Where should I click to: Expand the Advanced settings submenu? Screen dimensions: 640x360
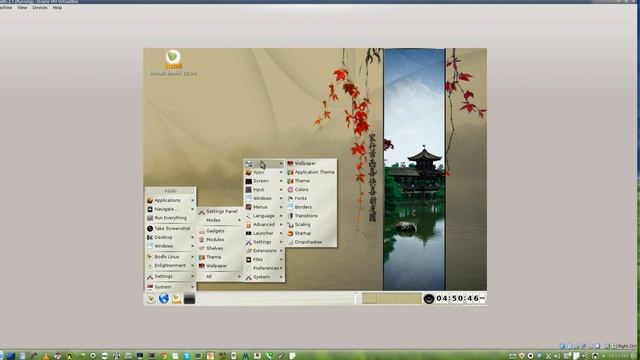point(264,224)
